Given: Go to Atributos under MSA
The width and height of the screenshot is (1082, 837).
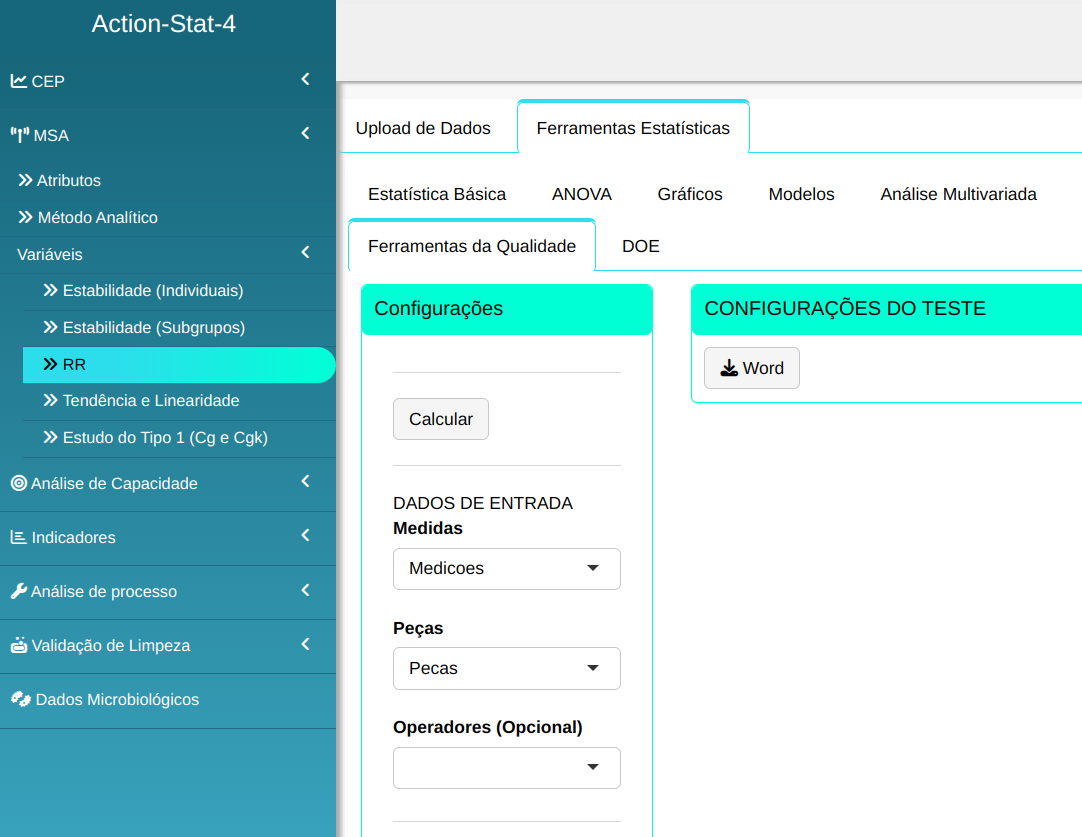Looking at the screenshot, I should 68,181.
